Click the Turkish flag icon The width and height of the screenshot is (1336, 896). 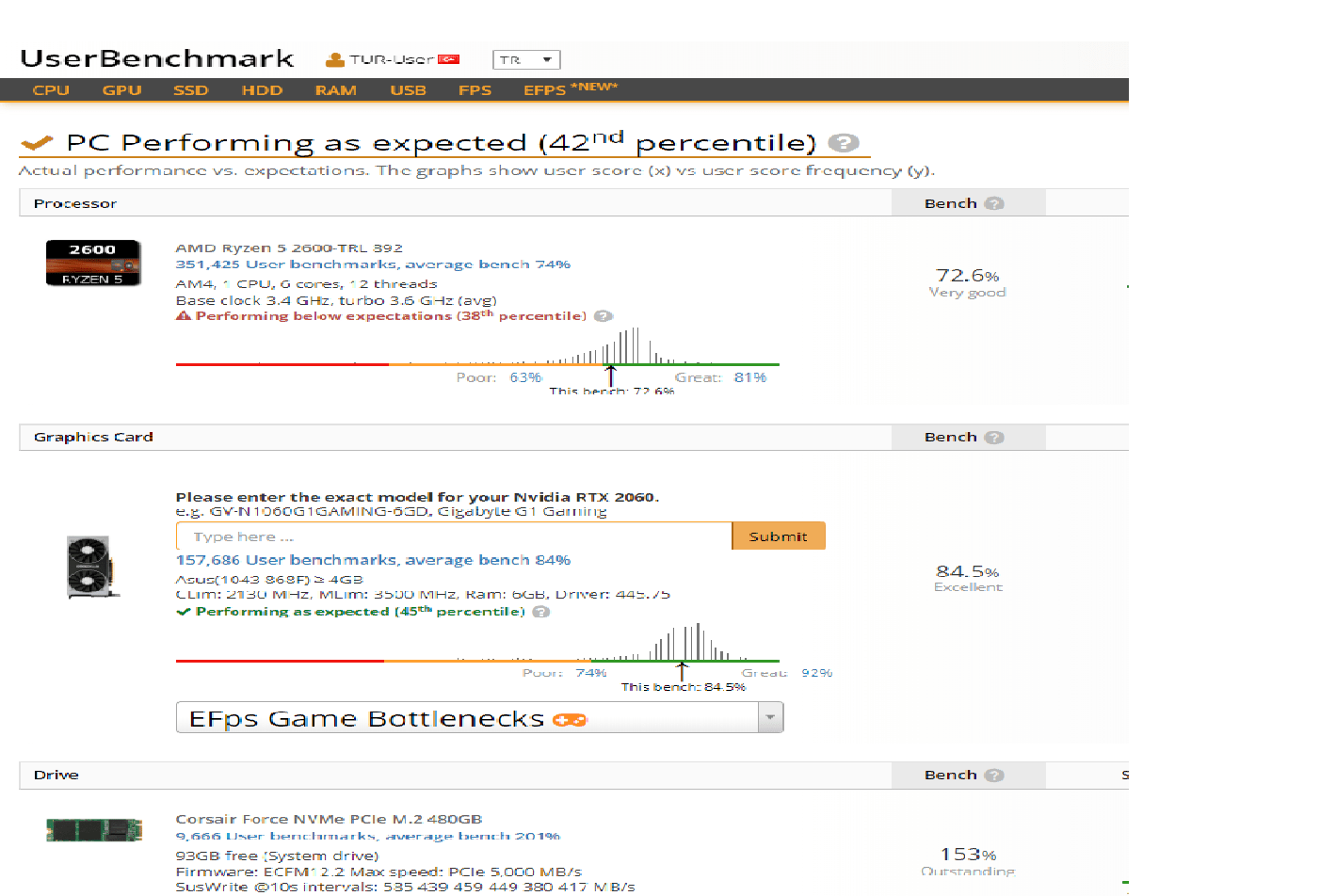tap(448, 59)
